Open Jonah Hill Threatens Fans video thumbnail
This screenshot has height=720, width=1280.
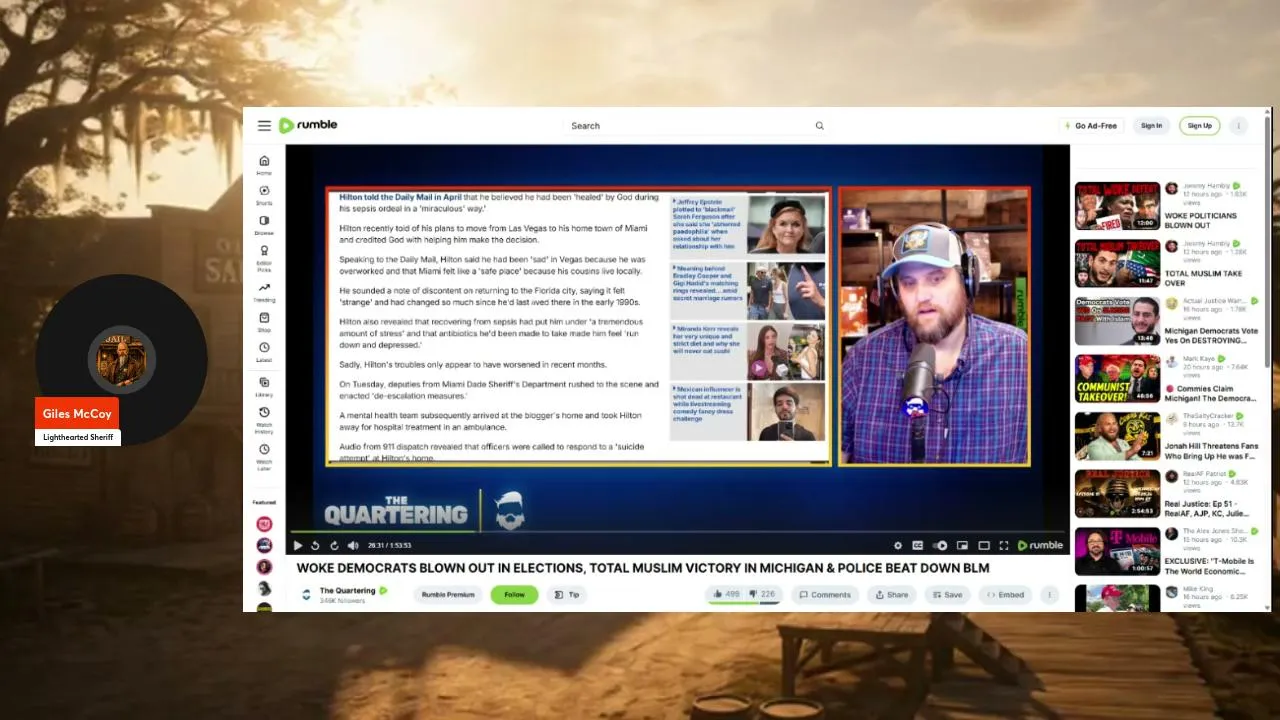[x=1117, y=436]
